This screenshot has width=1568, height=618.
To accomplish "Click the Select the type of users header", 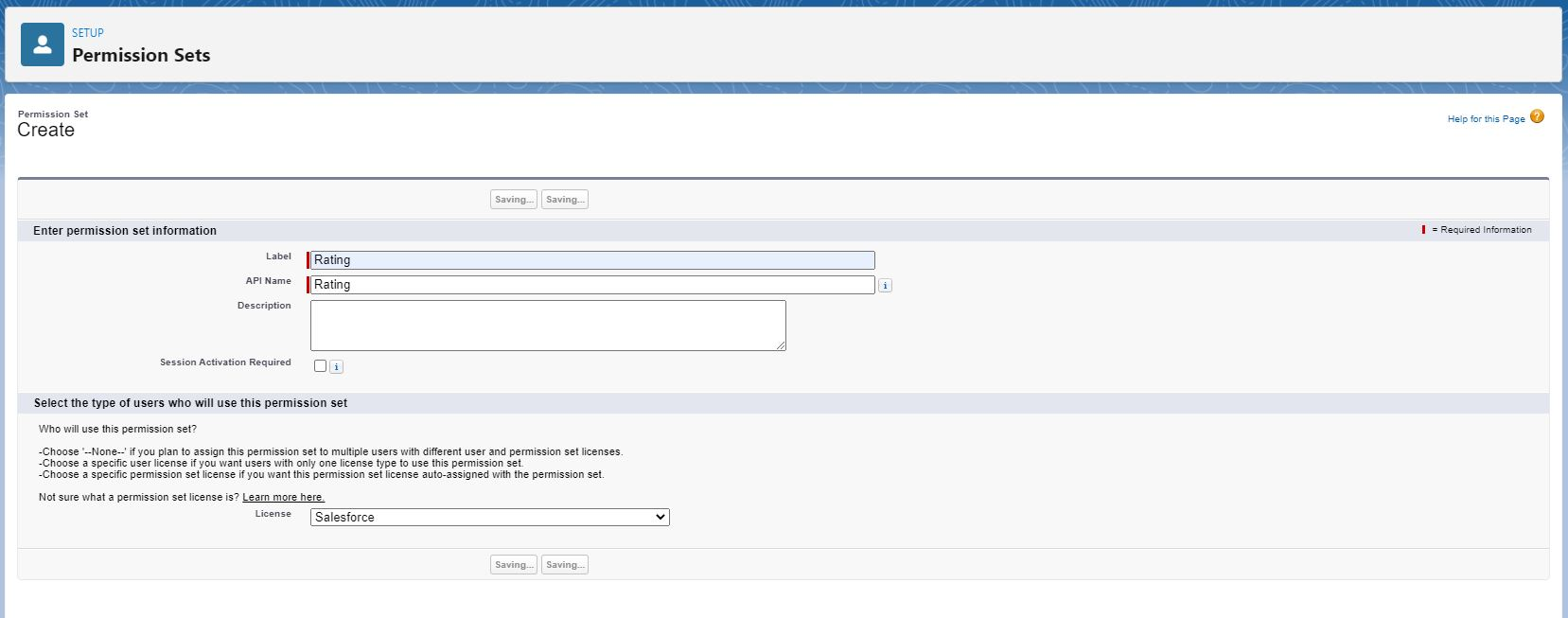I will click(190, 403).
